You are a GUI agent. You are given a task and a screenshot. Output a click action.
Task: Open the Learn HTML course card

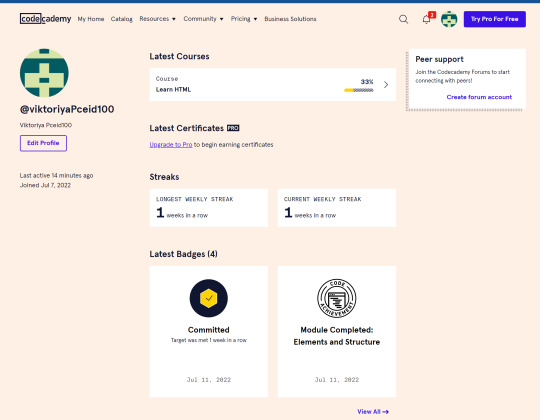[273, 84]
